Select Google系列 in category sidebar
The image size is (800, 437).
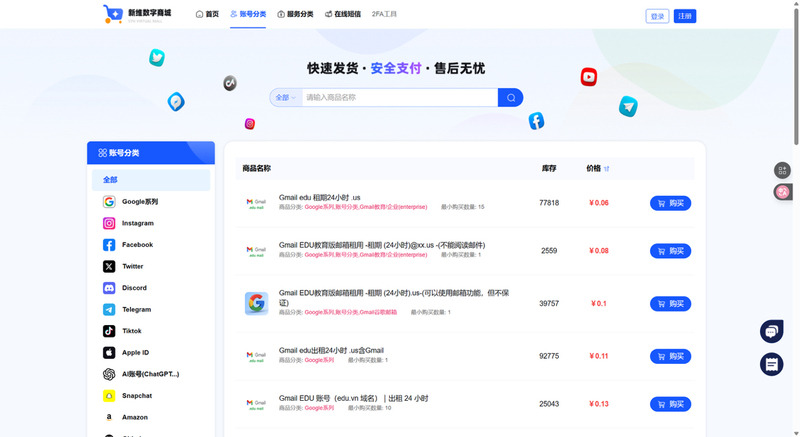pyautogui.click(x=139, y=202)
